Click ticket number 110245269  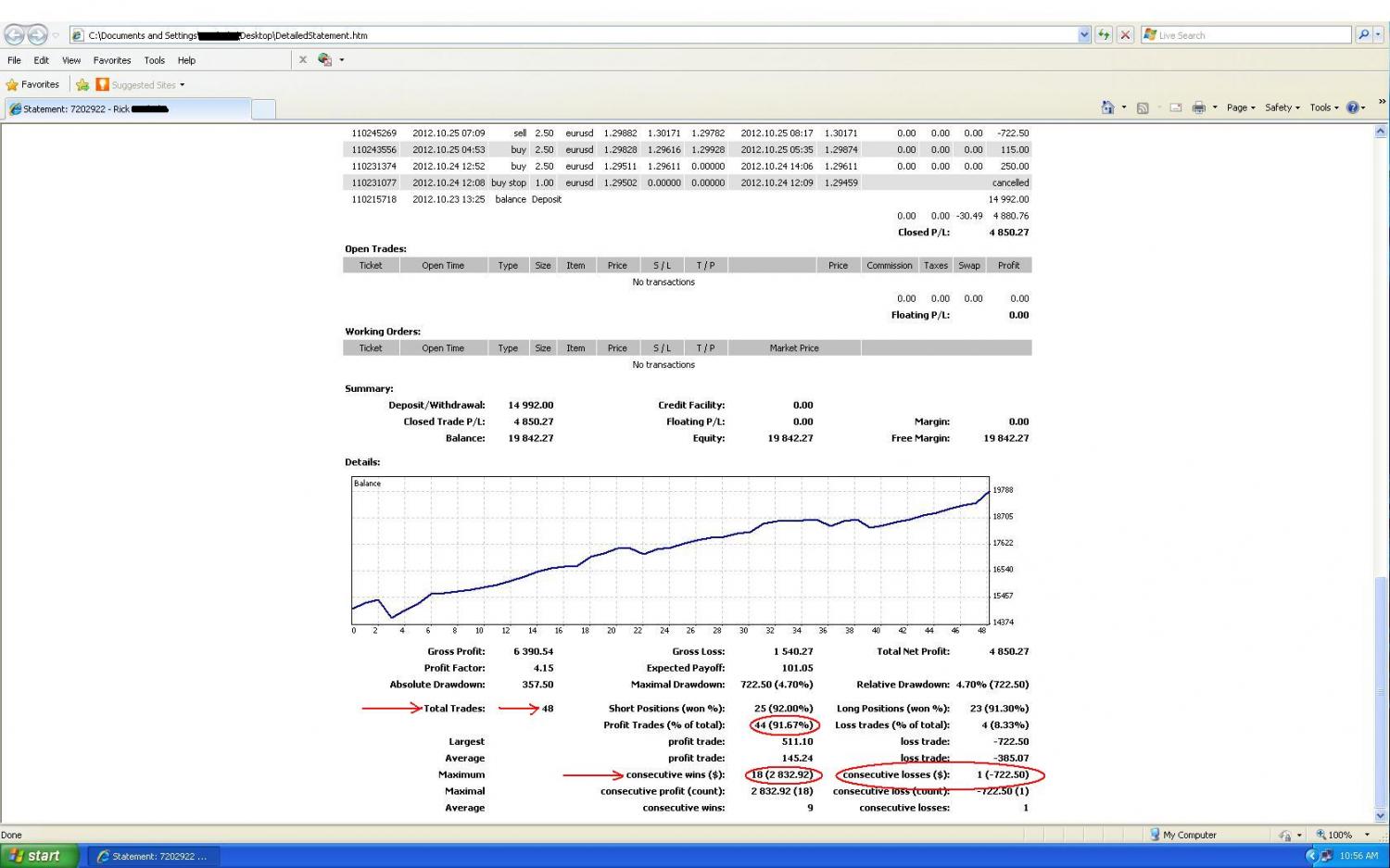coord(373,133)
